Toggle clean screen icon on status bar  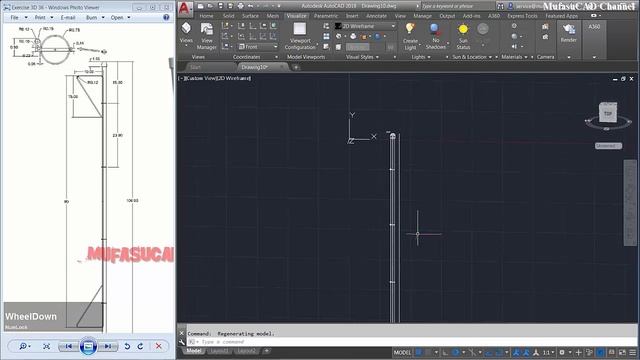pyautogui.click(x=622, y=352)
